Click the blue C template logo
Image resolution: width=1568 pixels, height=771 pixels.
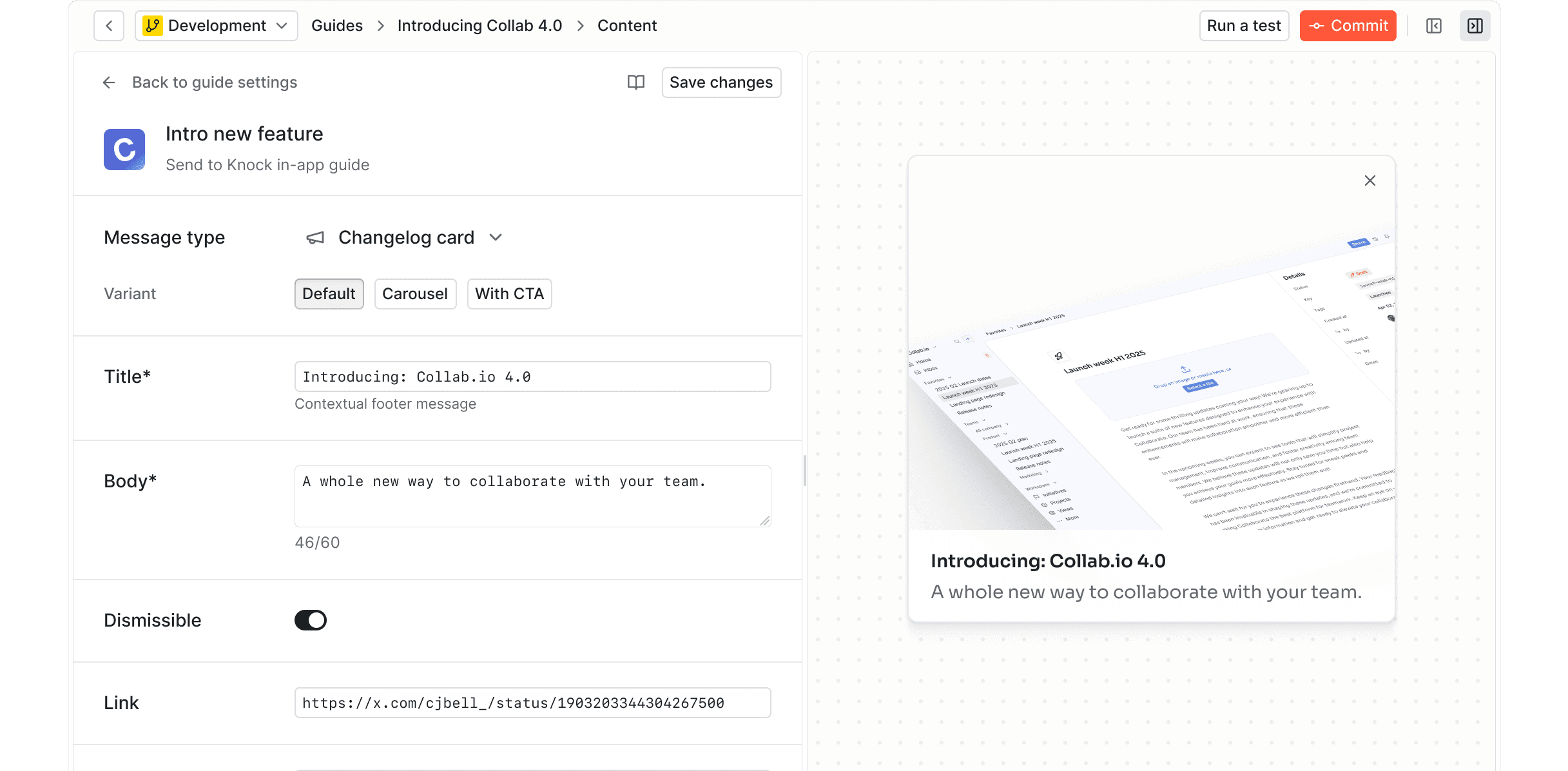point(124,149)
